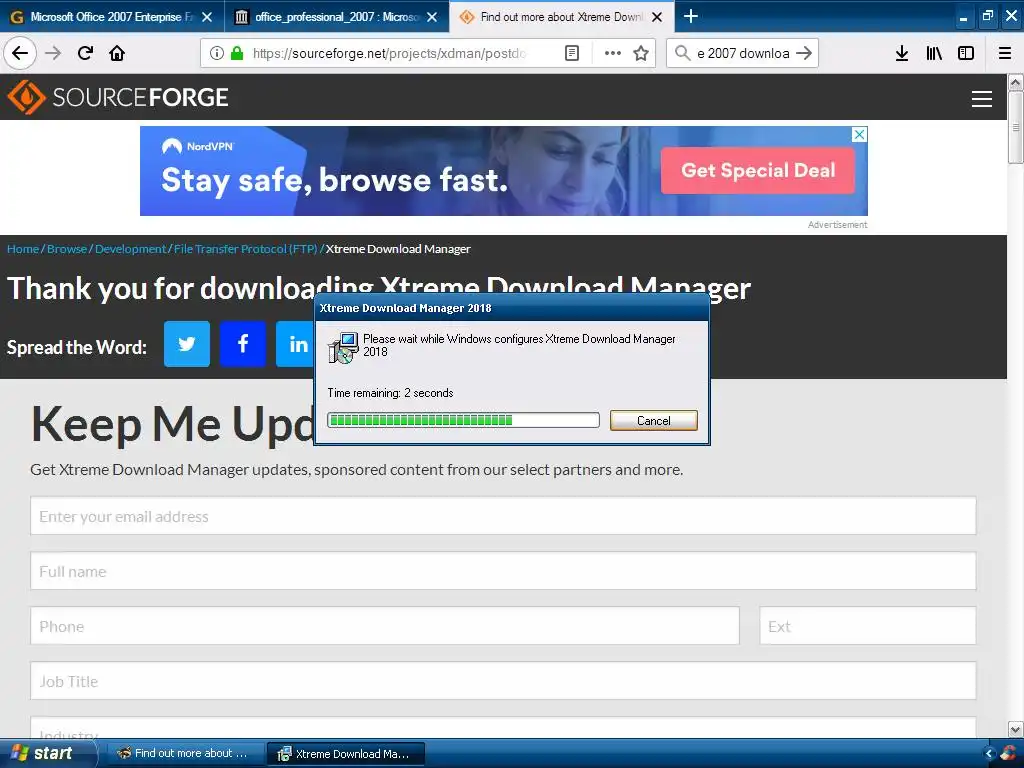Click the NordVPN logo in the ad
This screenshot has width=1024, height=768.
[197, 146]
